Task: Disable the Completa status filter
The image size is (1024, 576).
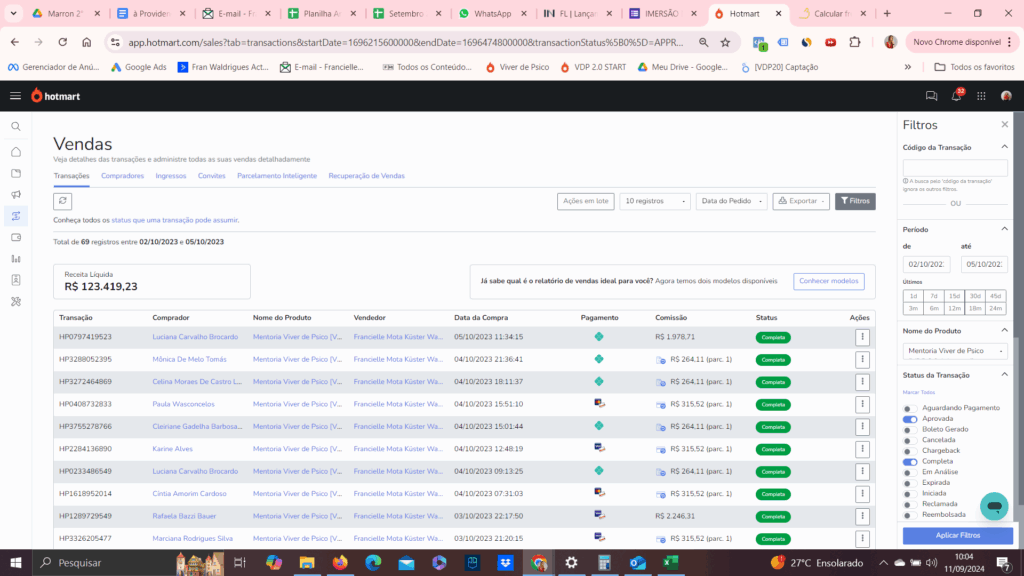Action: [x=910, y=462]
